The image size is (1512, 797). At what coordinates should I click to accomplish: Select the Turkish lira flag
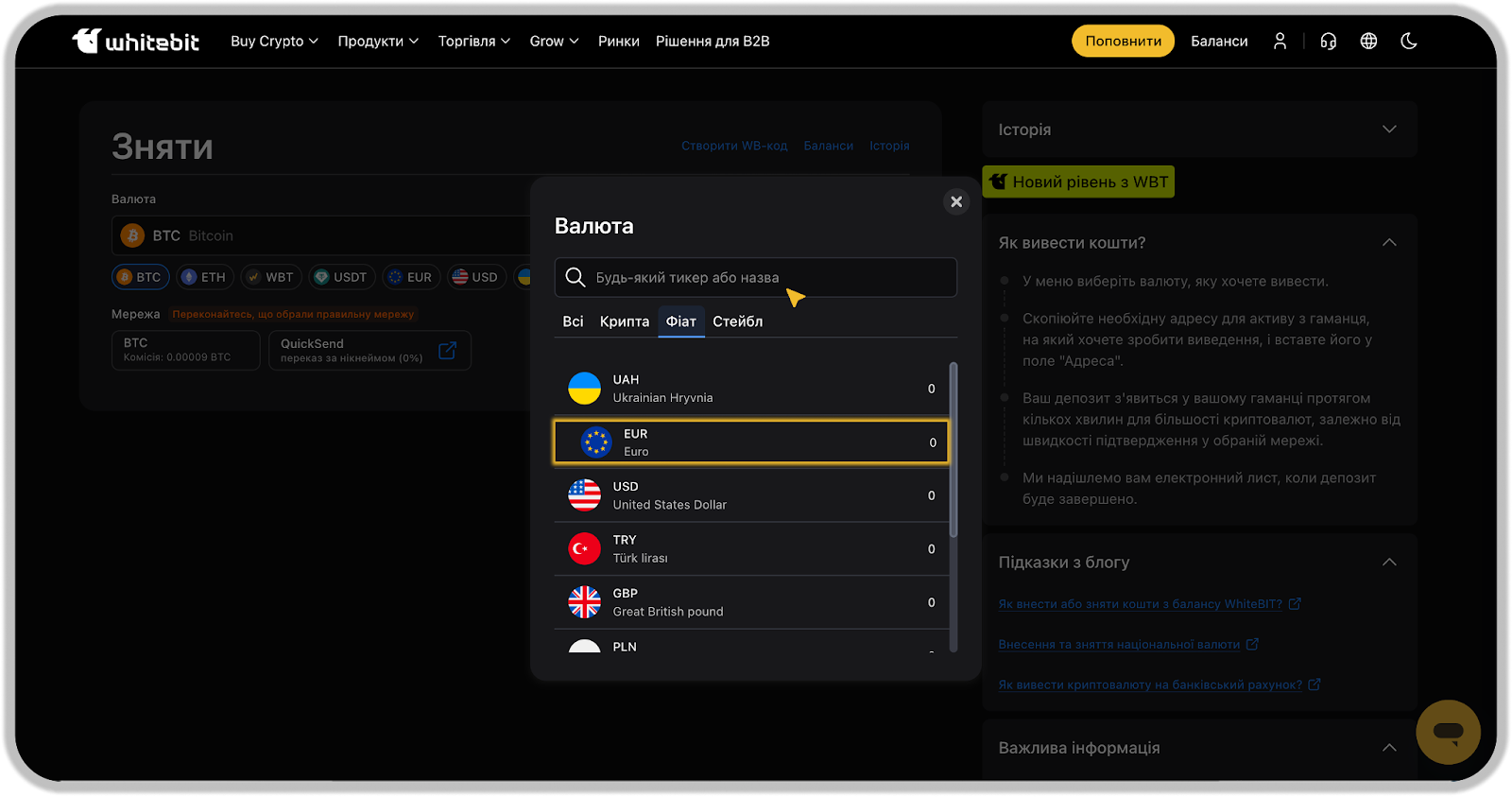tap(584, 548)
